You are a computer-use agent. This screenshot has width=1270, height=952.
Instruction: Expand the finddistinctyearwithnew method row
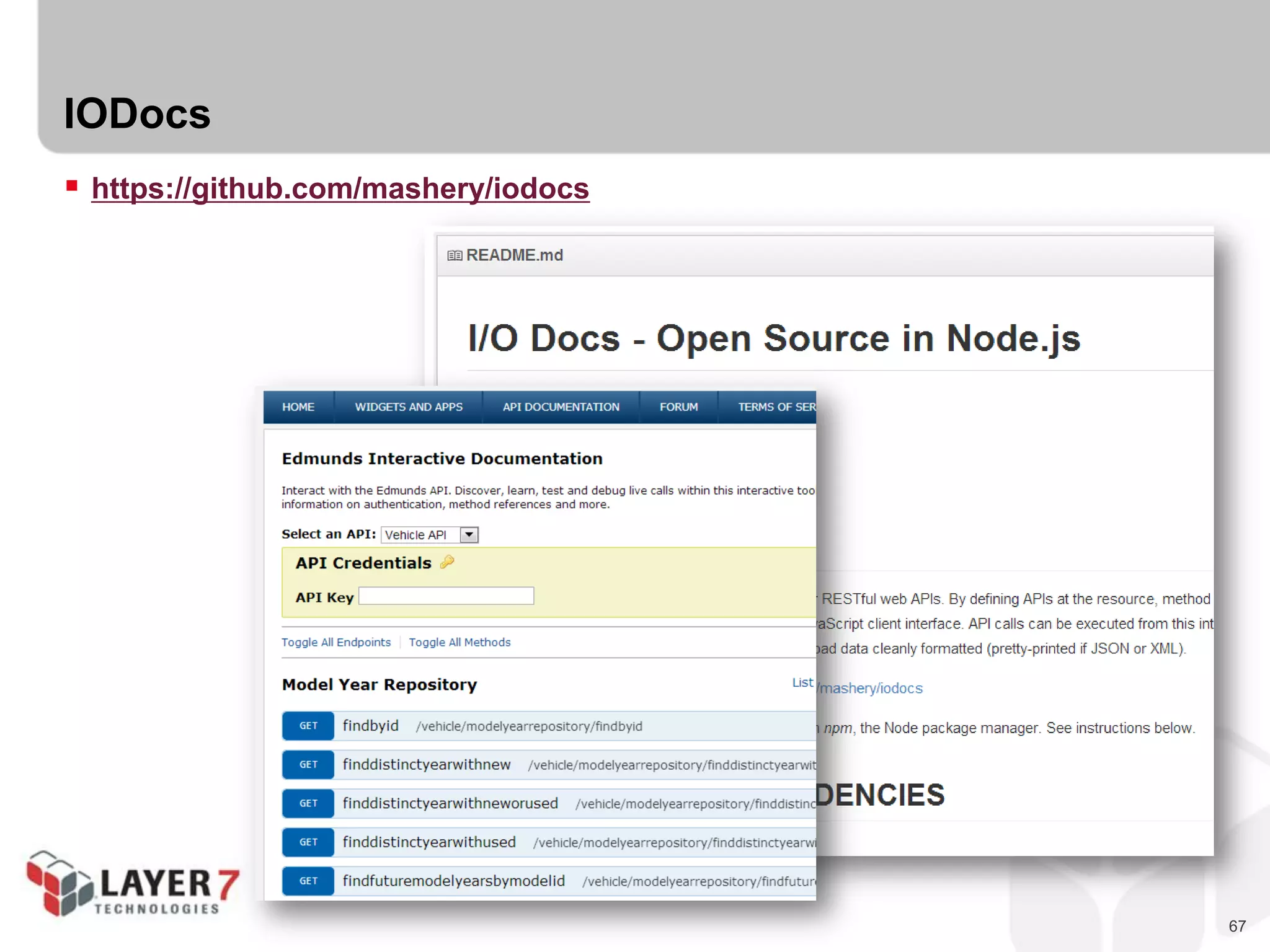[549, 765]
